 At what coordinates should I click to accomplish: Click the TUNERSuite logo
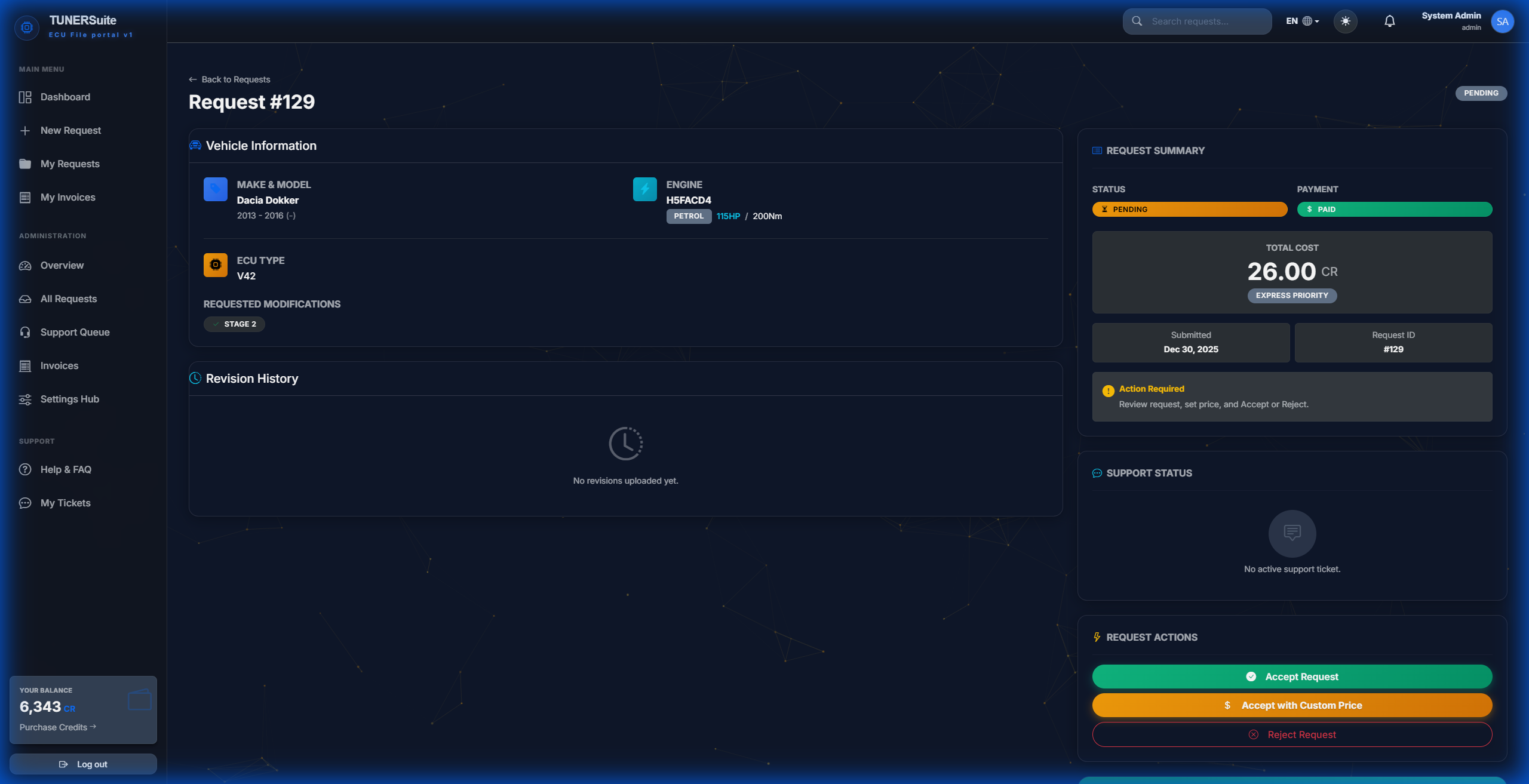coord(27,27)
